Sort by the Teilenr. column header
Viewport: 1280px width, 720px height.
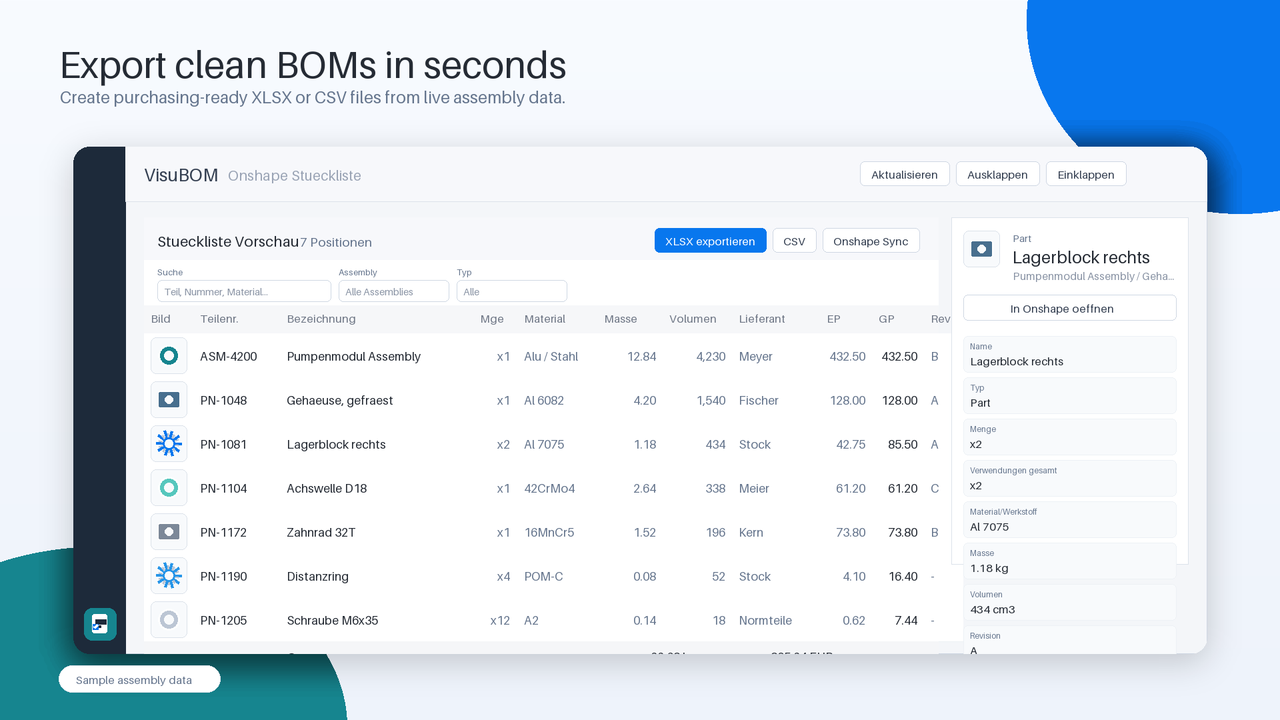219,319
